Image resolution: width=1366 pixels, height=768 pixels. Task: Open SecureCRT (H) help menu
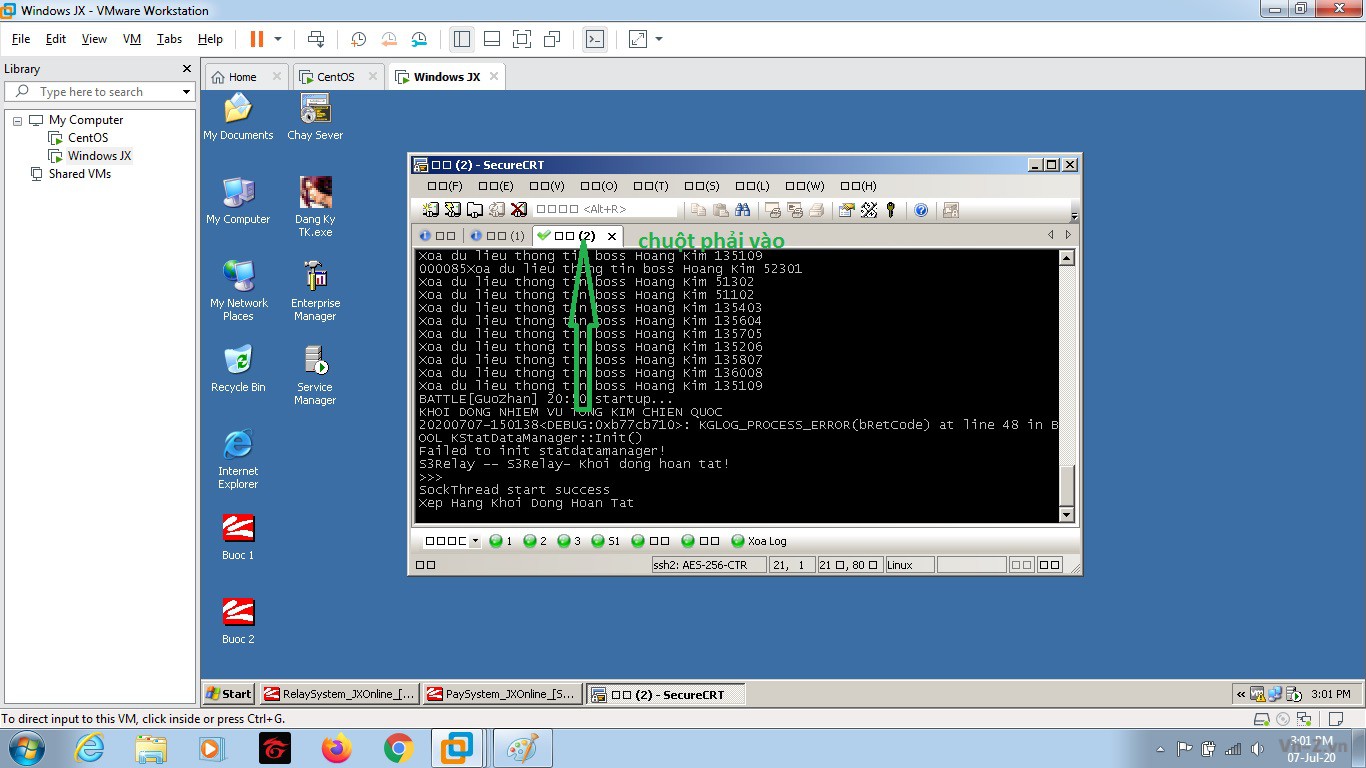[858, 186]
